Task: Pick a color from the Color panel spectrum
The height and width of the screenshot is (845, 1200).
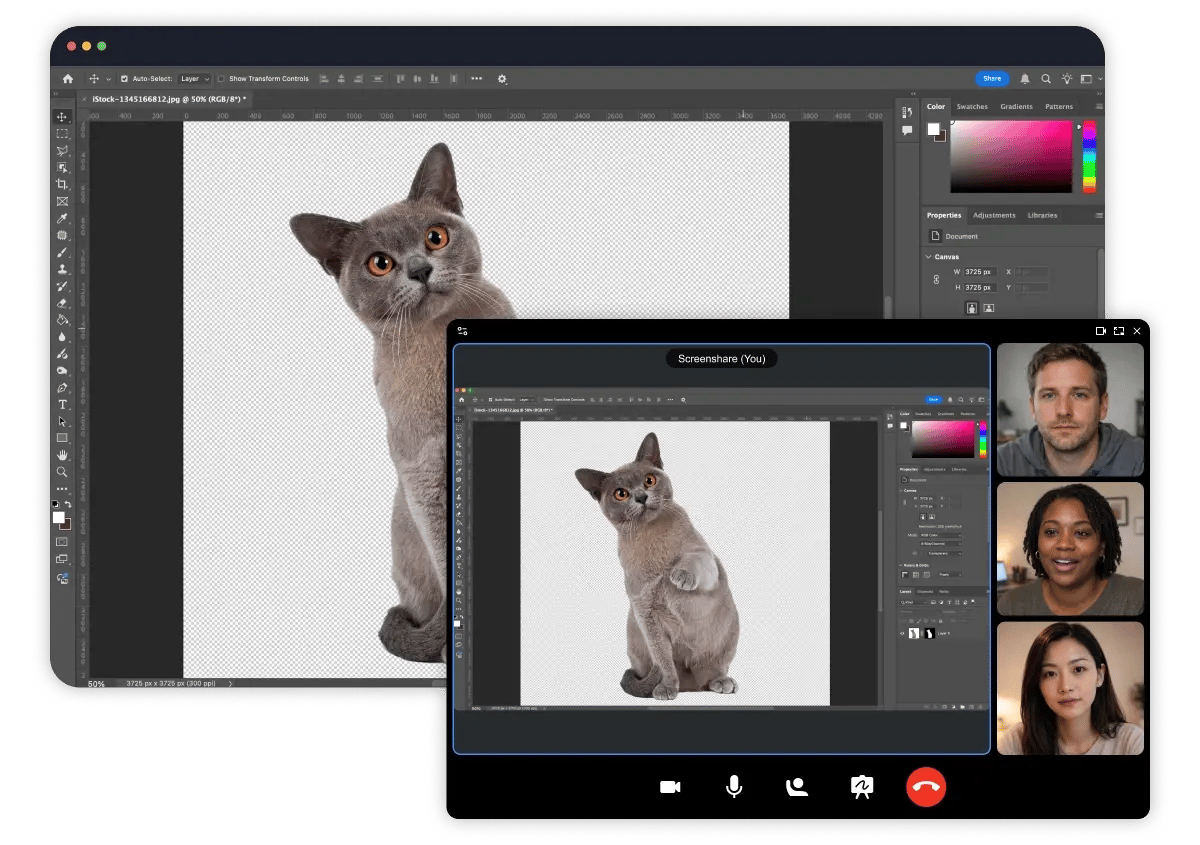Action: click(x=1010, y=157)
